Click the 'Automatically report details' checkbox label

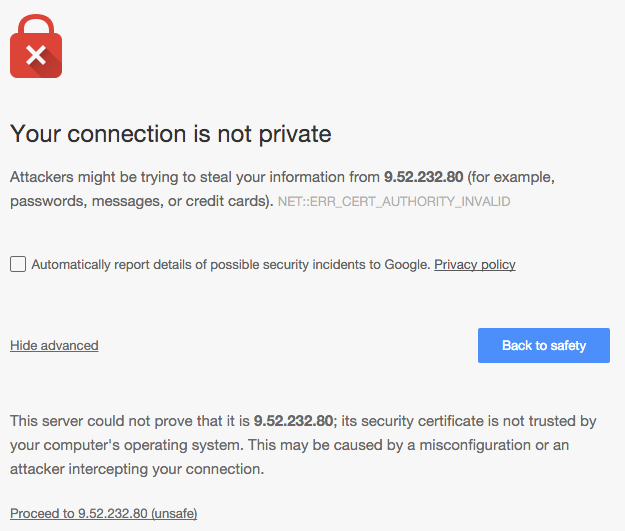(x=230, y=265)
